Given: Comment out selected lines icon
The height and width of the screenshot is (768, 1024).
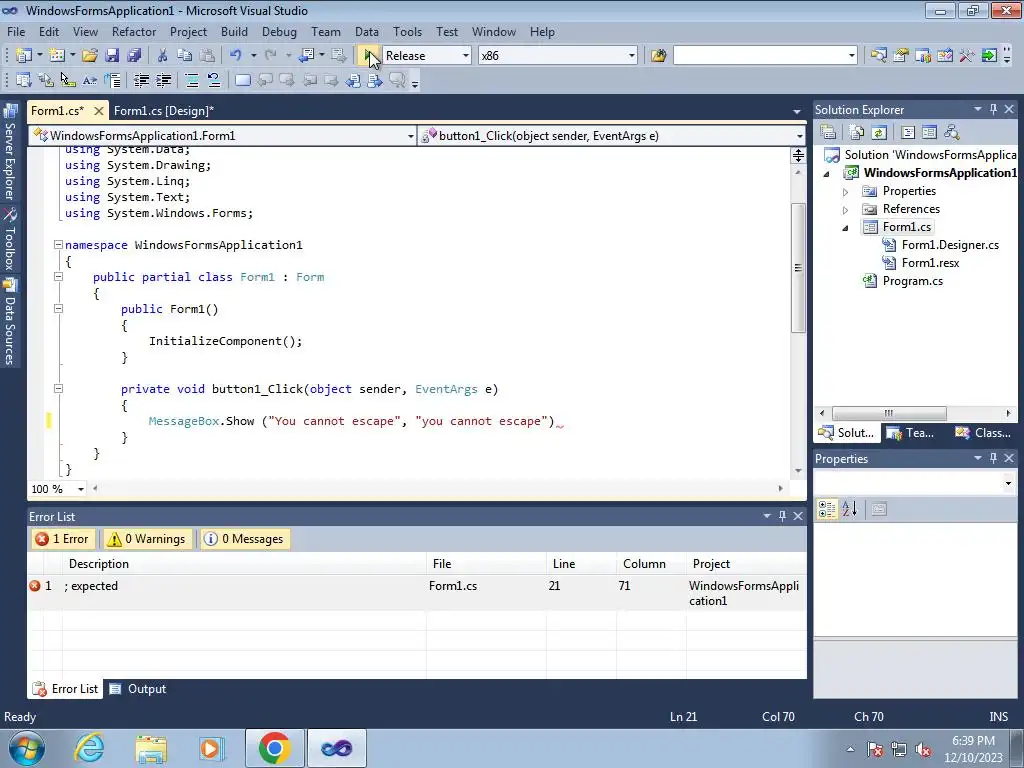Looking at the screenshot, I should coord(192,80).
